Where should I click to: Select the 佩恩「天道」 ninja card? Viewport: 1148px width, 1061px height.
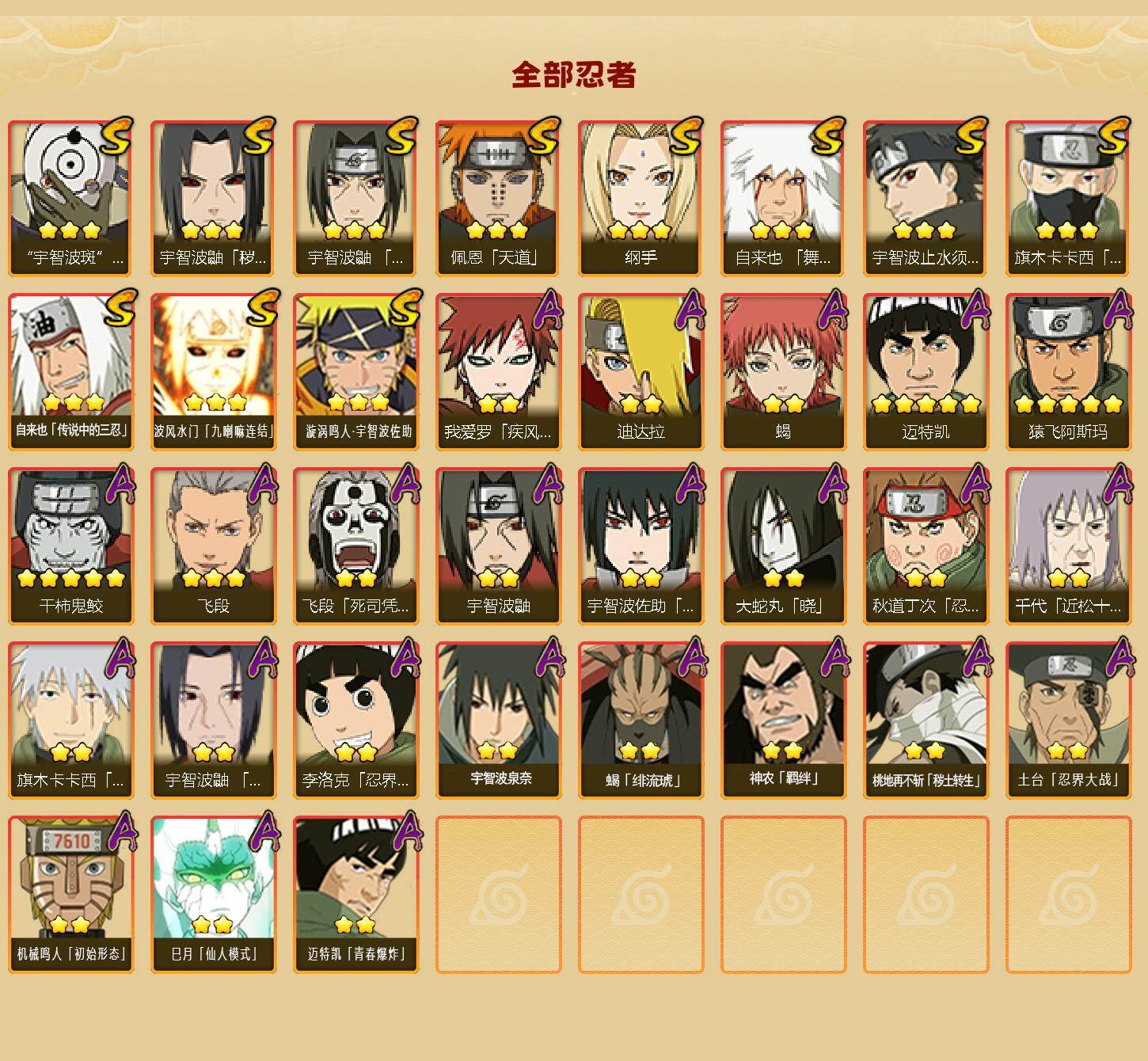498,198
